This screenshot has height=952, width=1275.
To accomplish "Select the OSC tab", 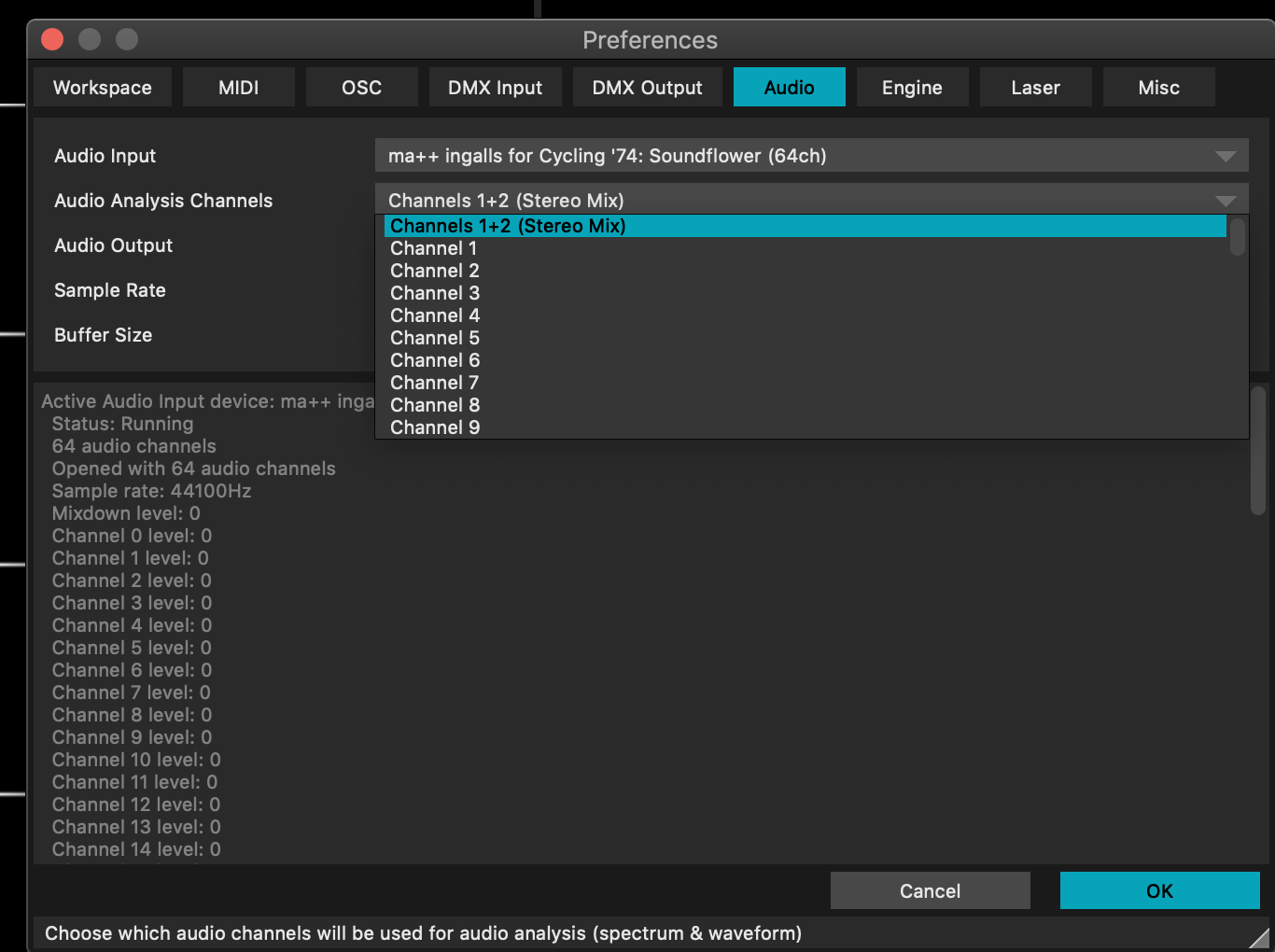I will pos(361,87).
